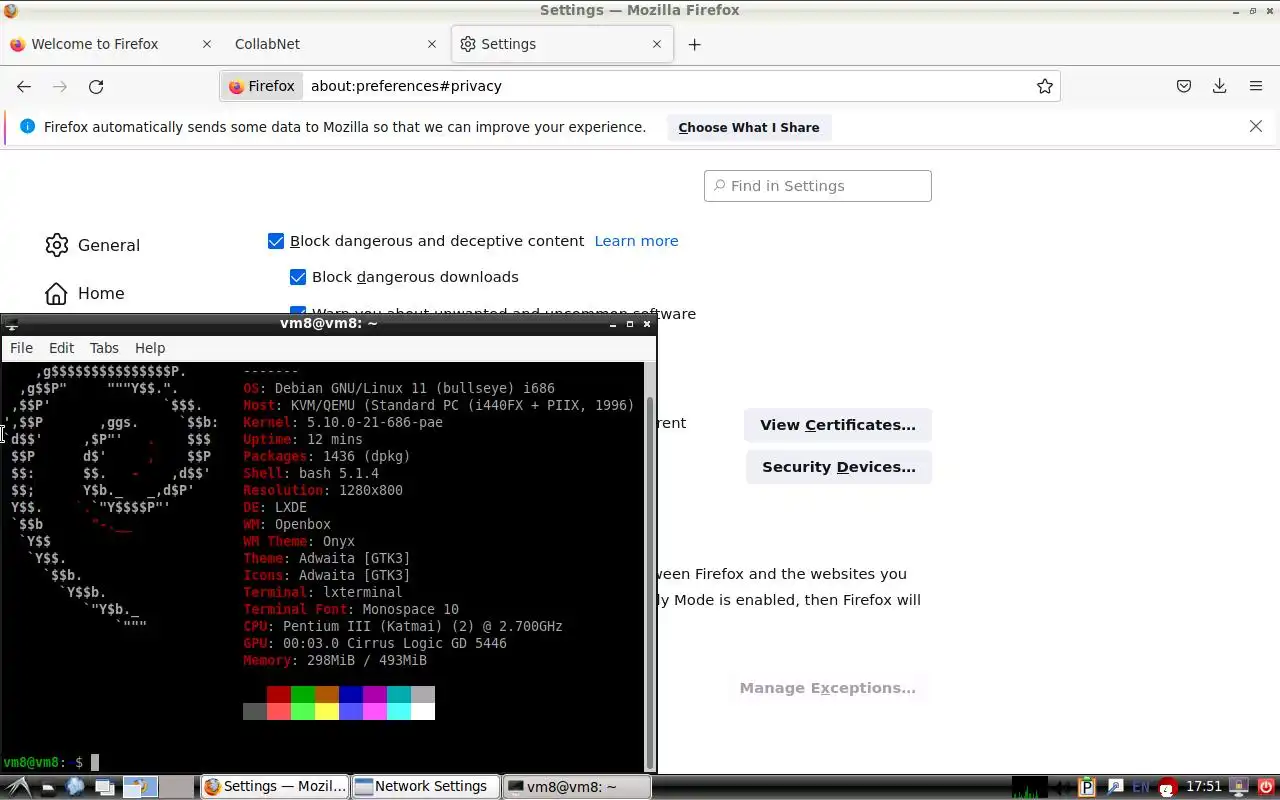Open terminal window menu icon in title bar
Image resolution: width=1280 pixels, height=800 pixels.
(x=10, y=324)
